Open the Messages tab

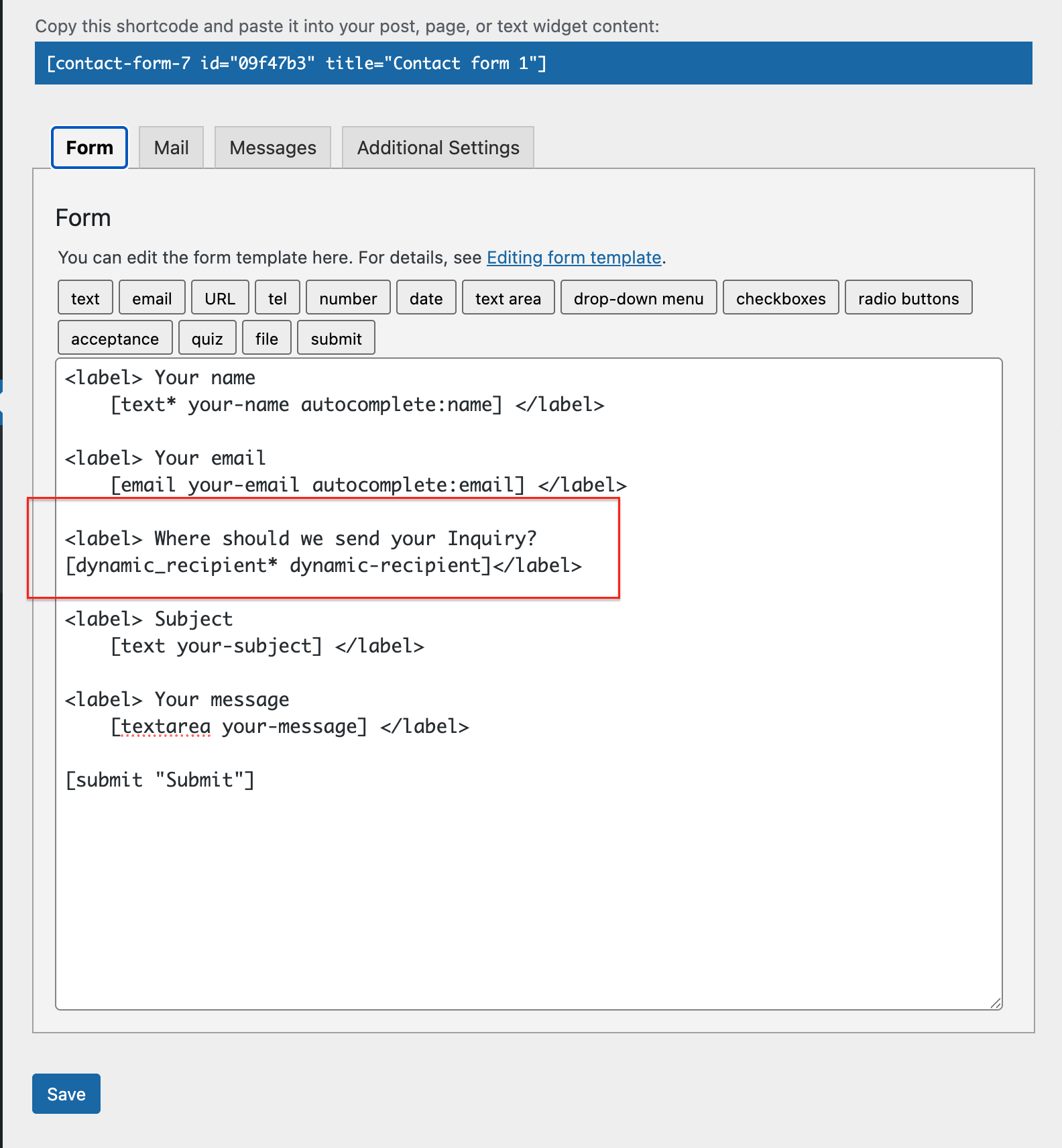273,148
